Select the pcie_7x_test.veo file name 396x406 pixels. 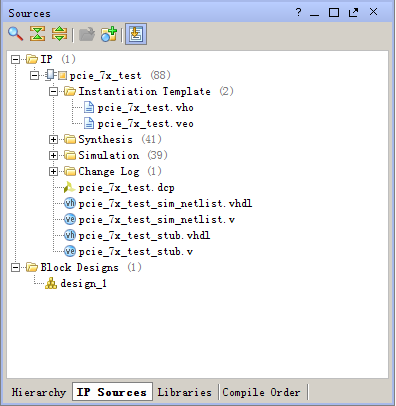click(x=145, y=124)
